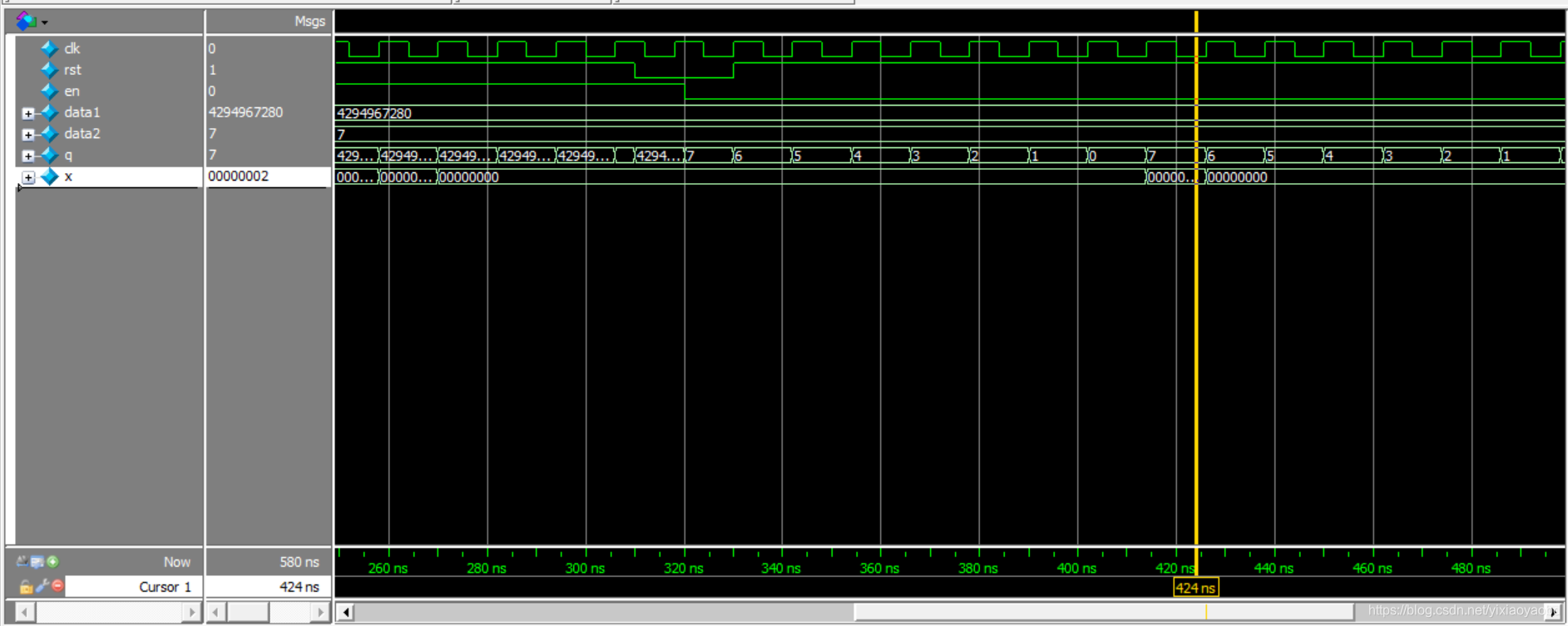Select the clk signal diamond icon
The height and width of the screenshot is (626, 1568).
pos(50,48)
